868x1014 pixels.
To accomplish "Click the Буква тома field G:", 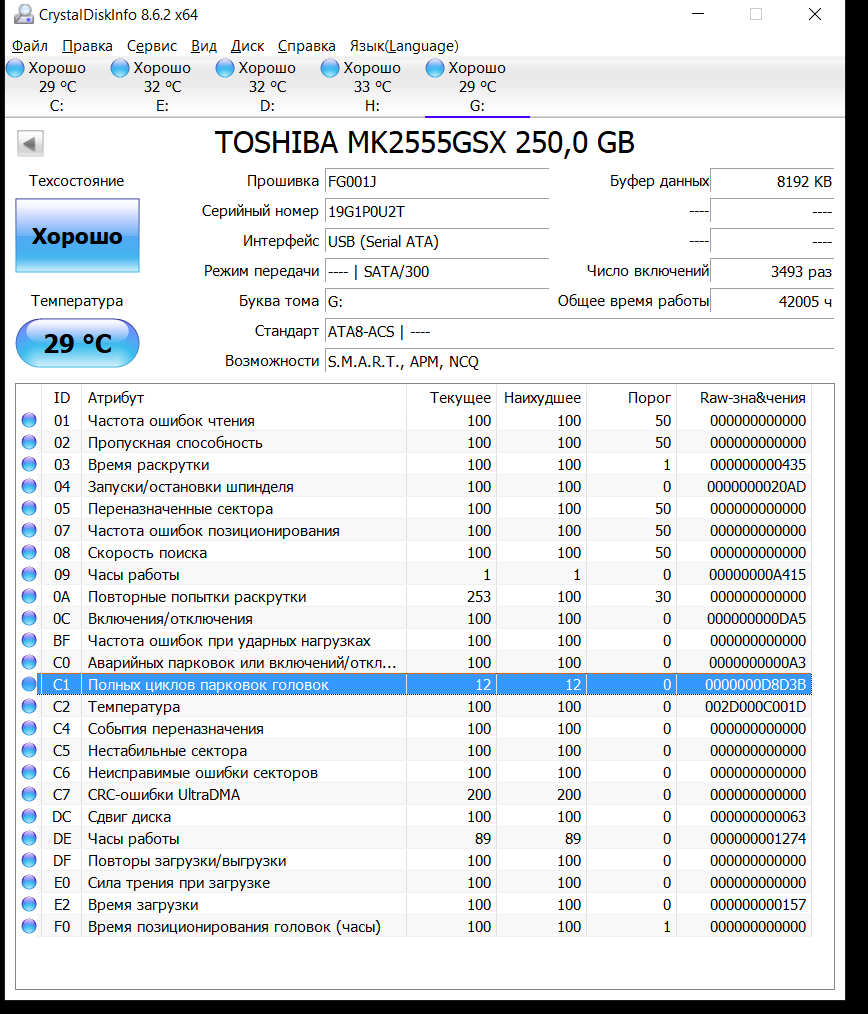I will 437,301.
